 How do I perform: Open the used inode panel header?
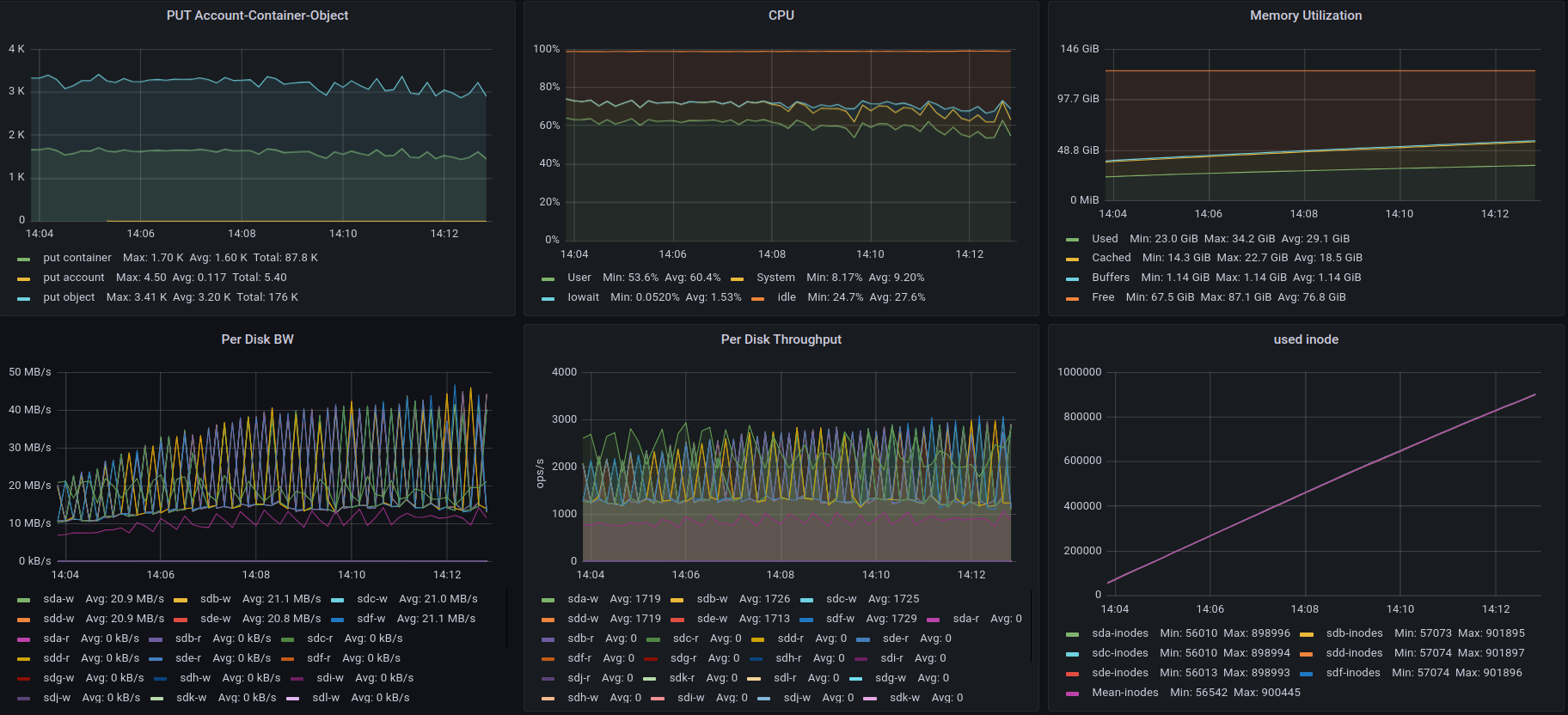tap(1305, 339)
